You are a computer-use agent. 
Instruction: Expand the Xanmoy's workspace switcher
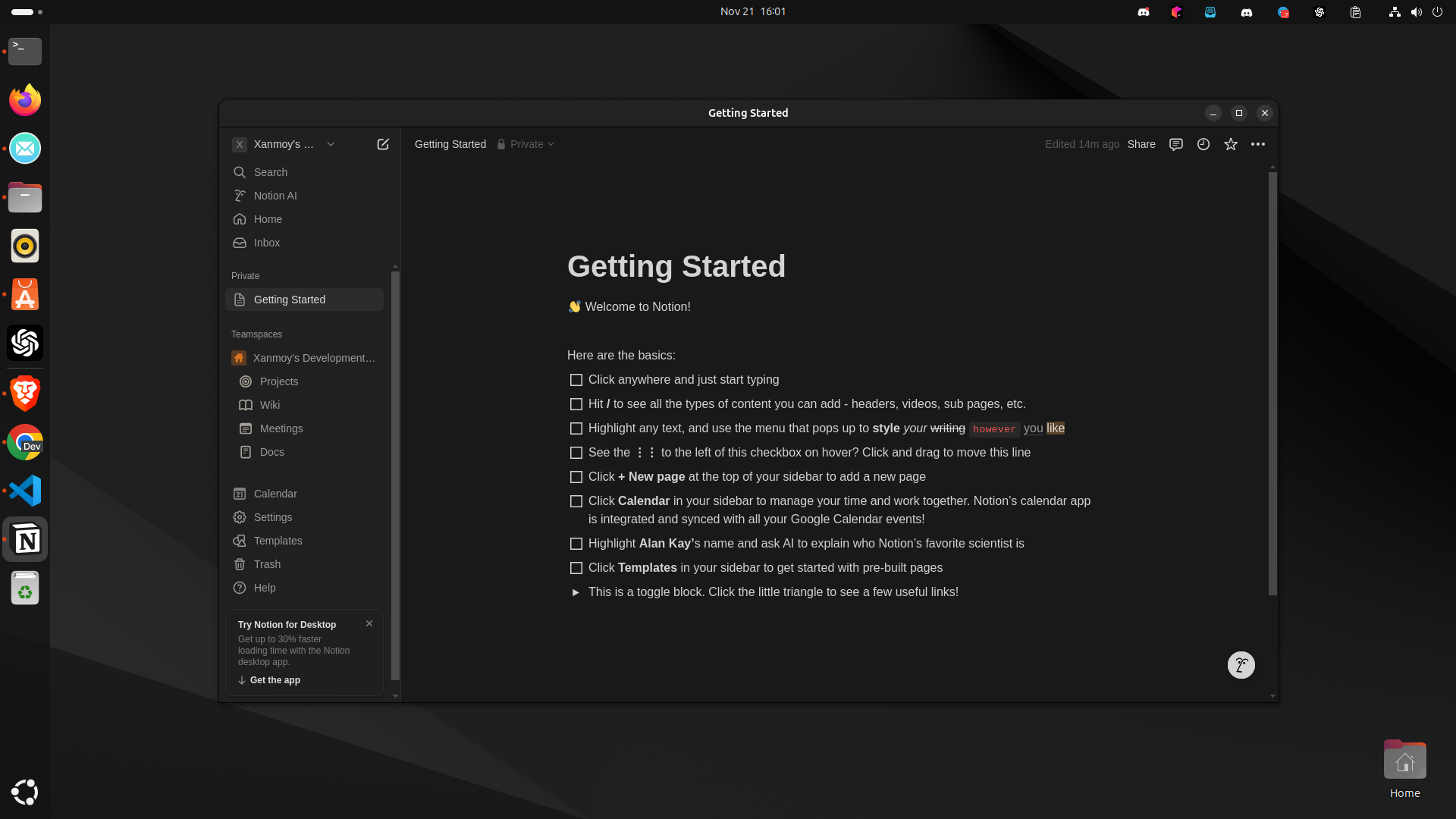pos(284,144)
